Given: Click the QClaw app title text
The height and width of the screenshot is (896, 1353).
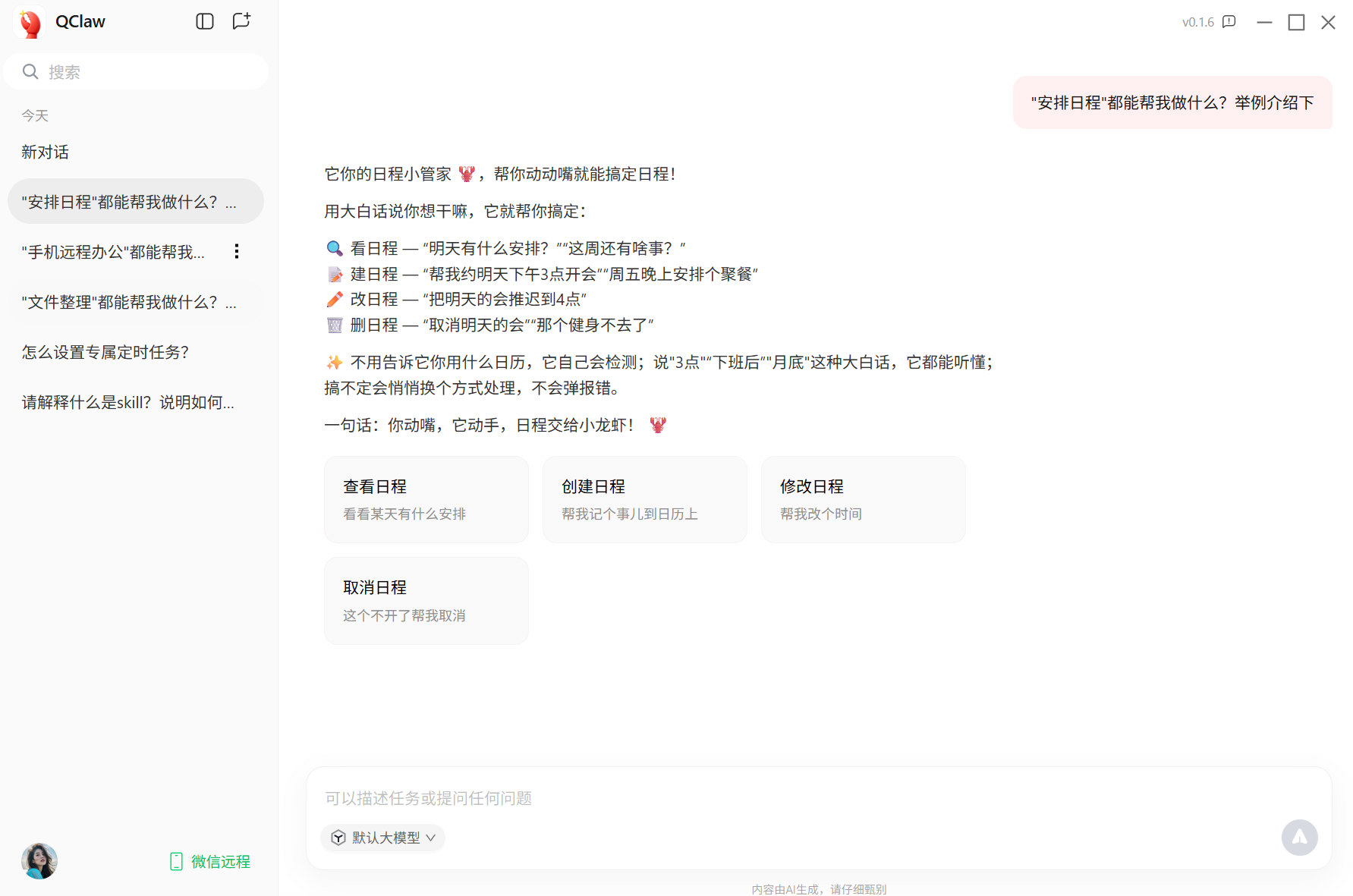Looking at the screenshot, I should point(80,22).
